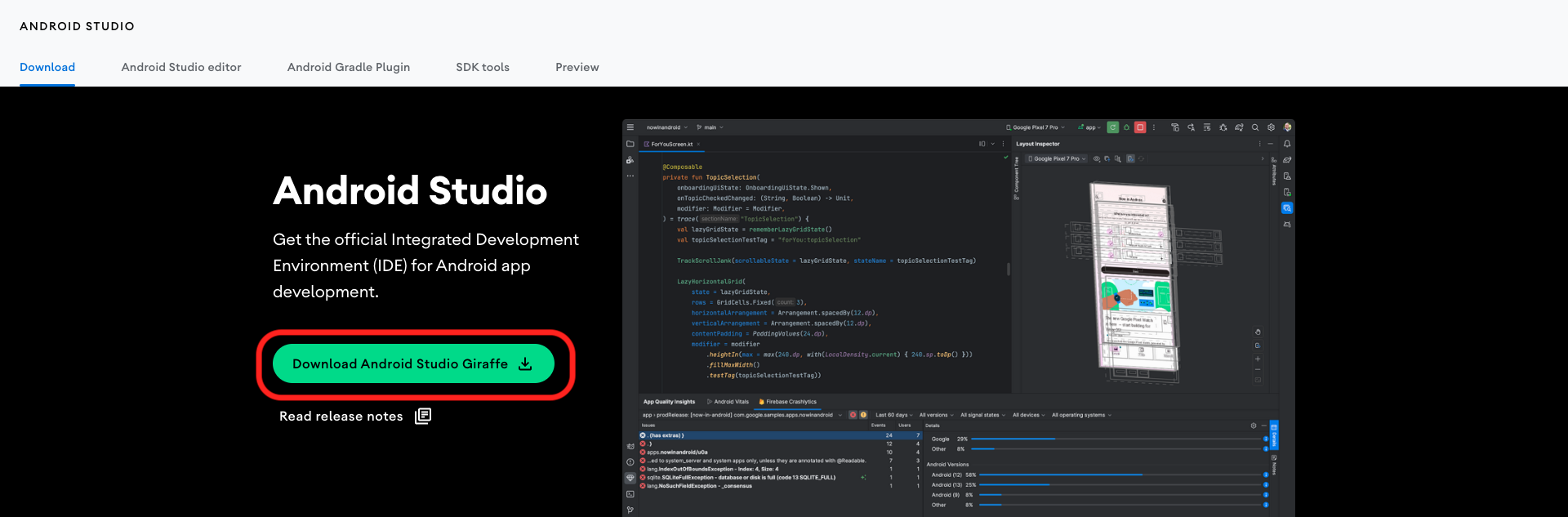
Task: Expand the All signal states dropdown
Action: point(982,415)
